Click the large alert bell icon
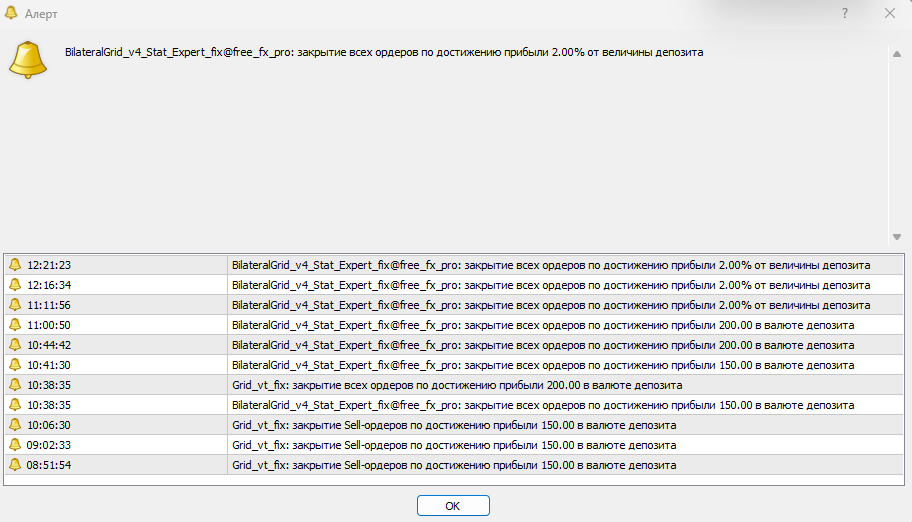The image size is (912, 522). pyautogui.click(x=27, y=59)
